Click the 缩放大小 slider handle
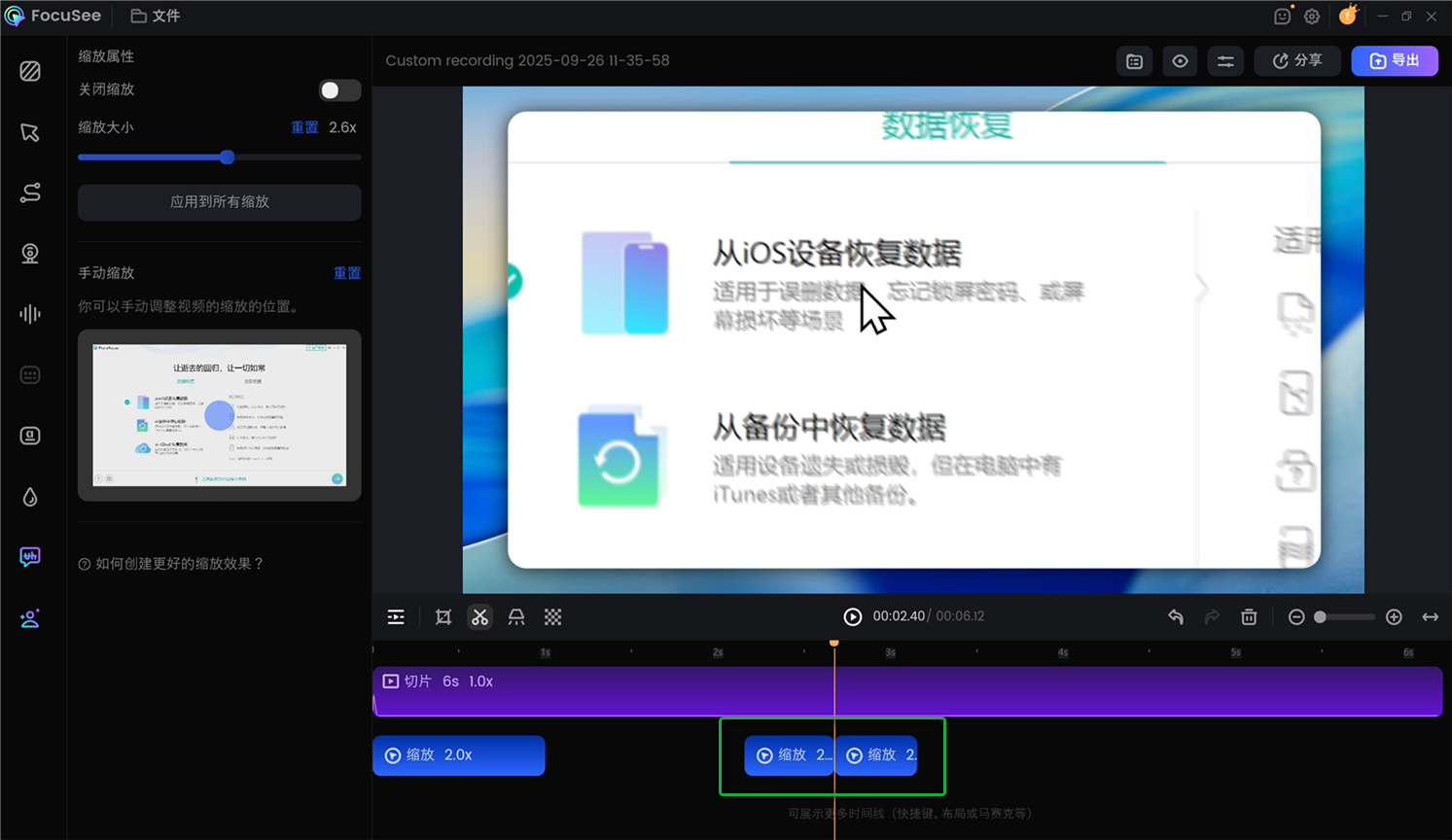 [227, 157]
